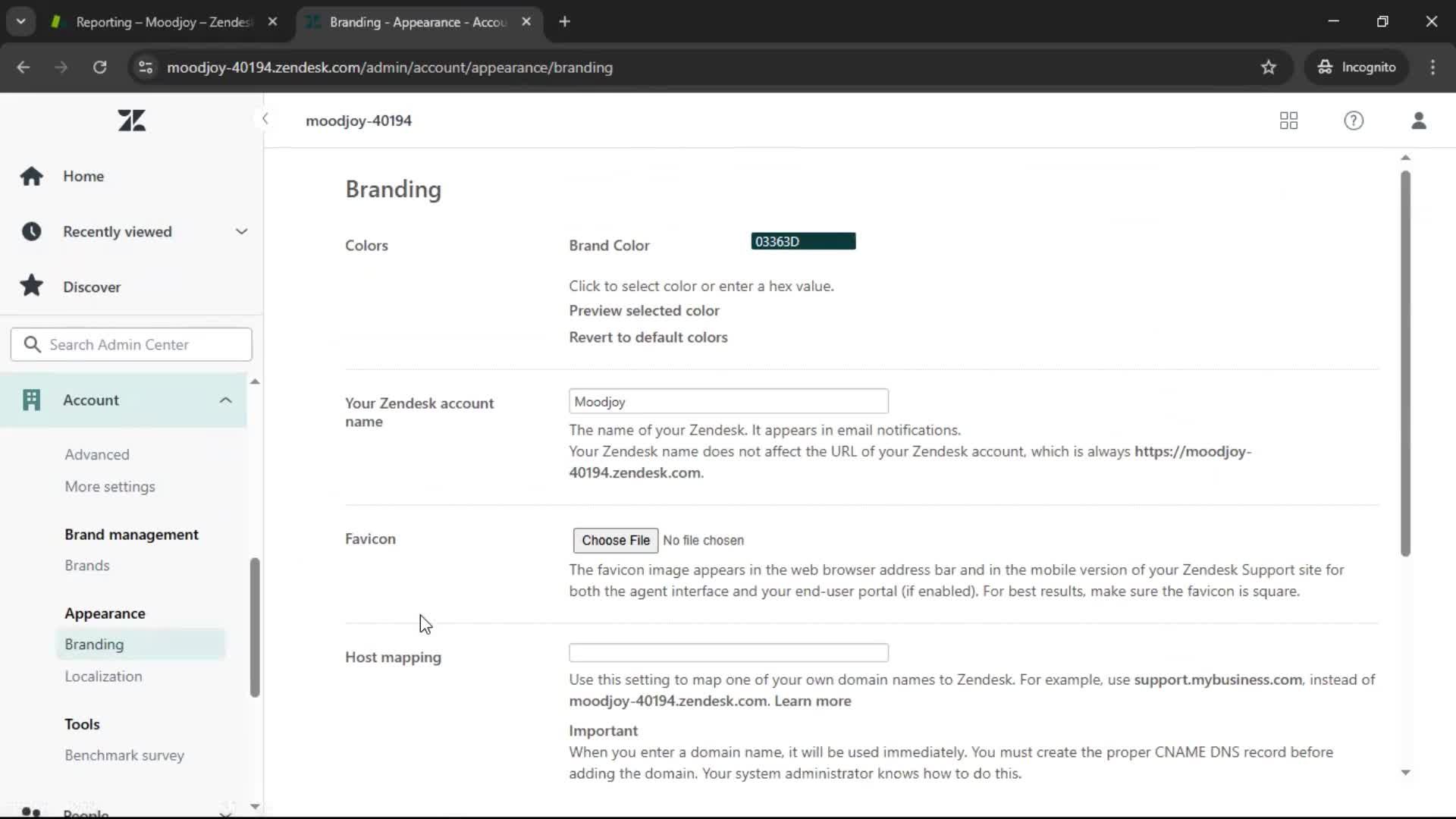
Task: Open the Chrome three-dot menu
Action: tap(1432, 67)
